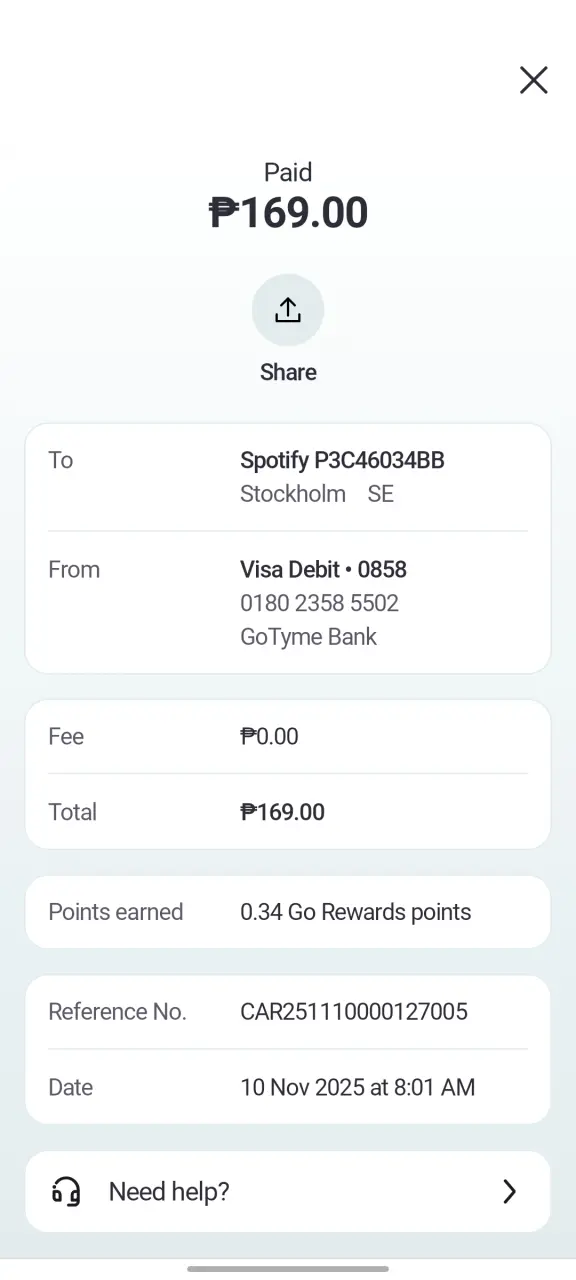The width and height of the screenshot is (576, 1280).
Task: Tap the 10 Nov 2025 date value
Action: tap(357, 1087)
